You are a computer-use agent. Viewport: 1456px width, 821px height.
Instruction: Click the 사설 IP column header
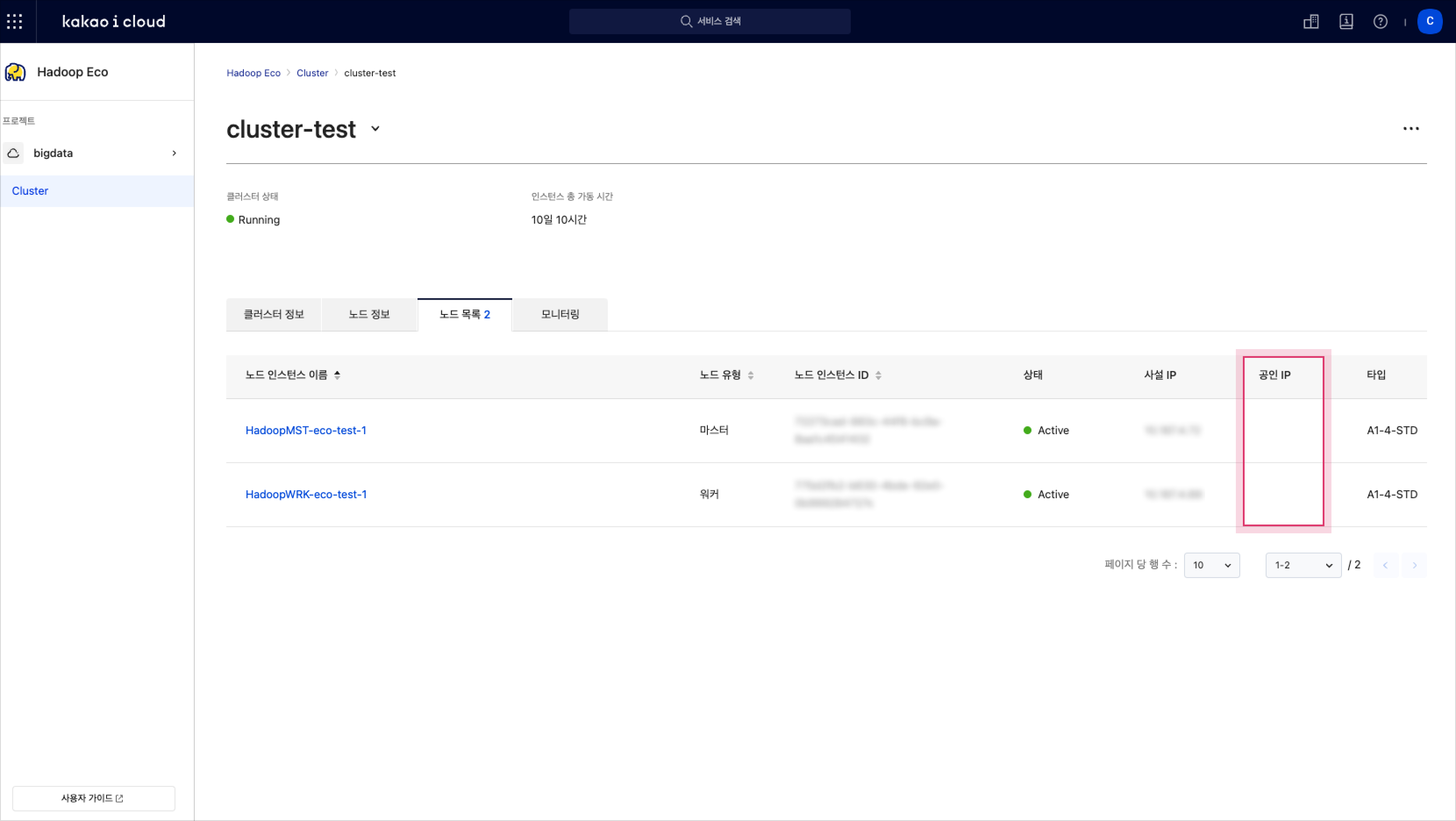pos(1160,375)
